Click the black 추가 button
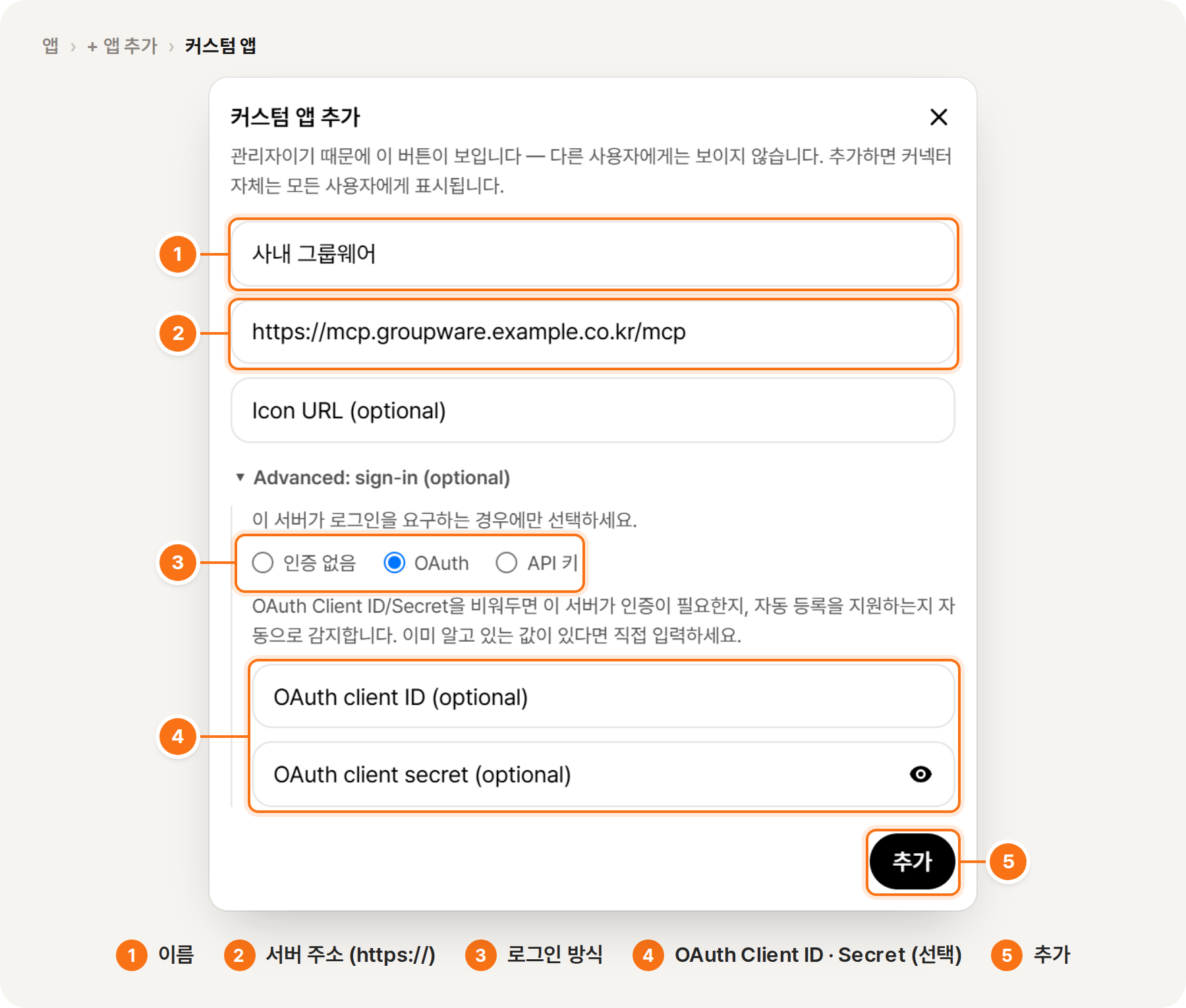The height and width of the screenshot is (1008, 1186). point(913,861)
